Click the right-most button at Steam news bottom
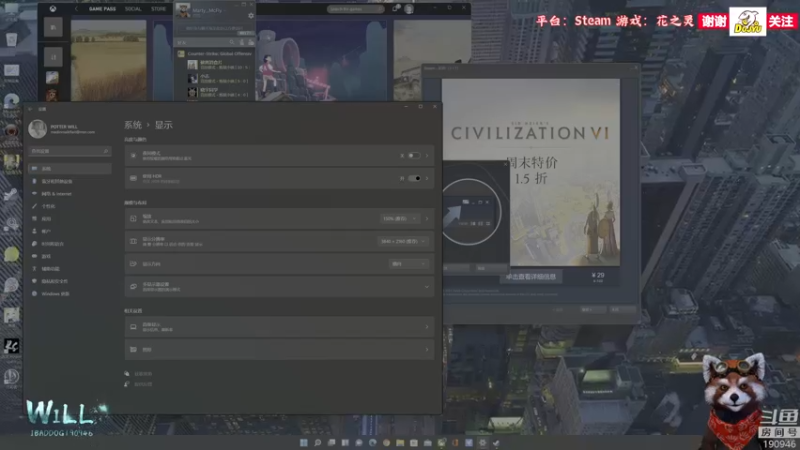 click(622, 309)
